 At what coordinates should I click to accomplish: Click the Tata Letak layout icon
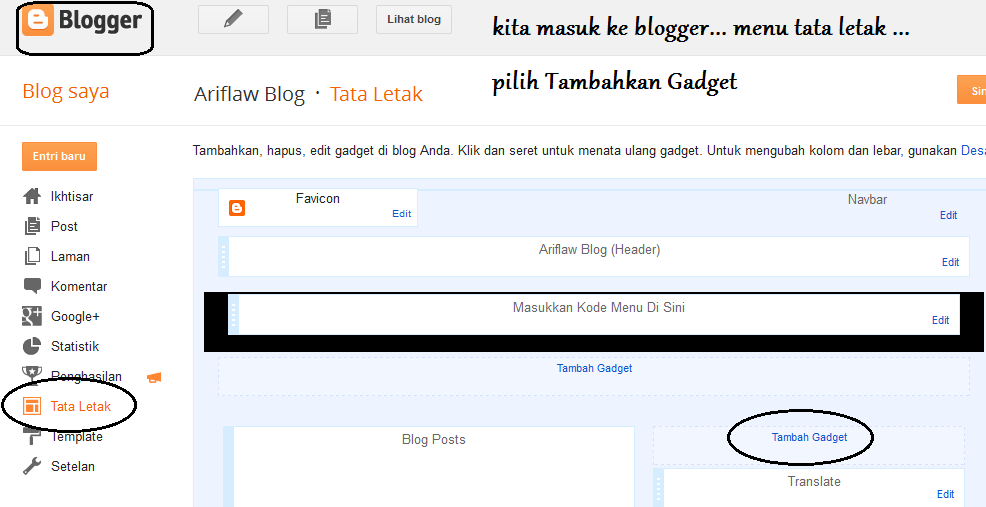[32, 406]
